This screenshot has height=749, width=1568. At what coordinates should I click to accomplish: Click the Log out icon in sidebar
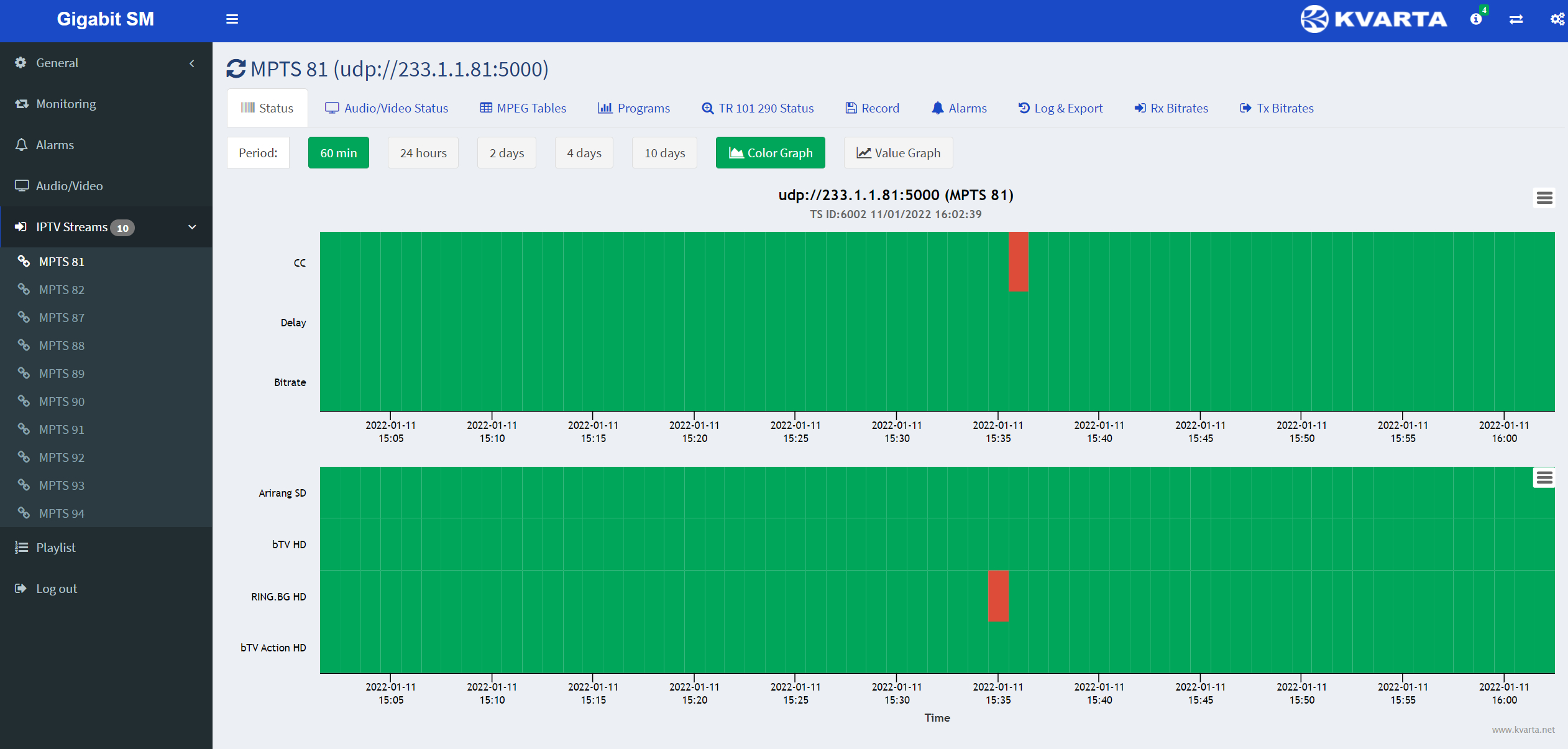(21, 589)
